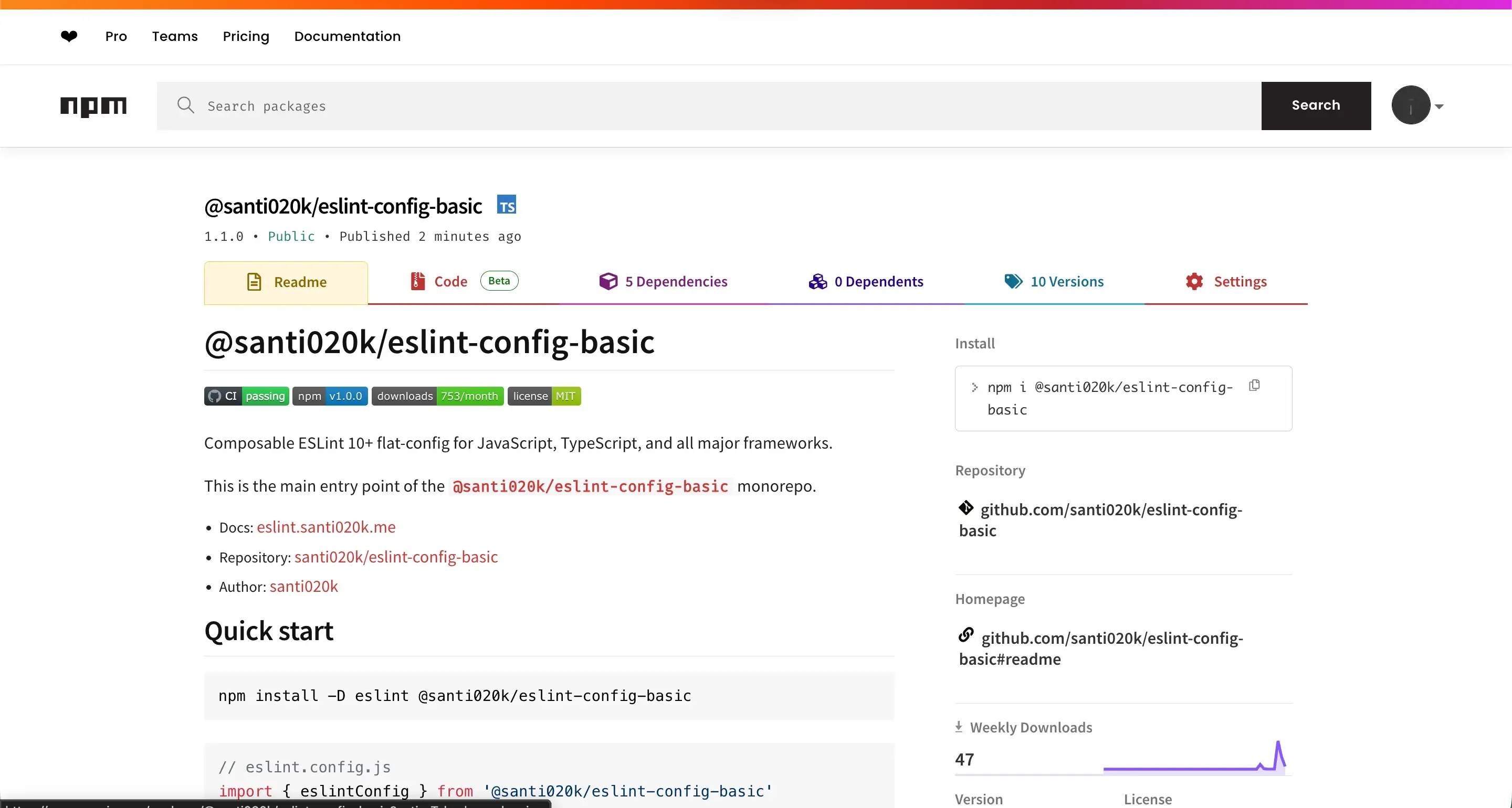This screenshot has width=1512, height=808.
Task: Switch to the Readme tab
Action: [x=286, y=282]
